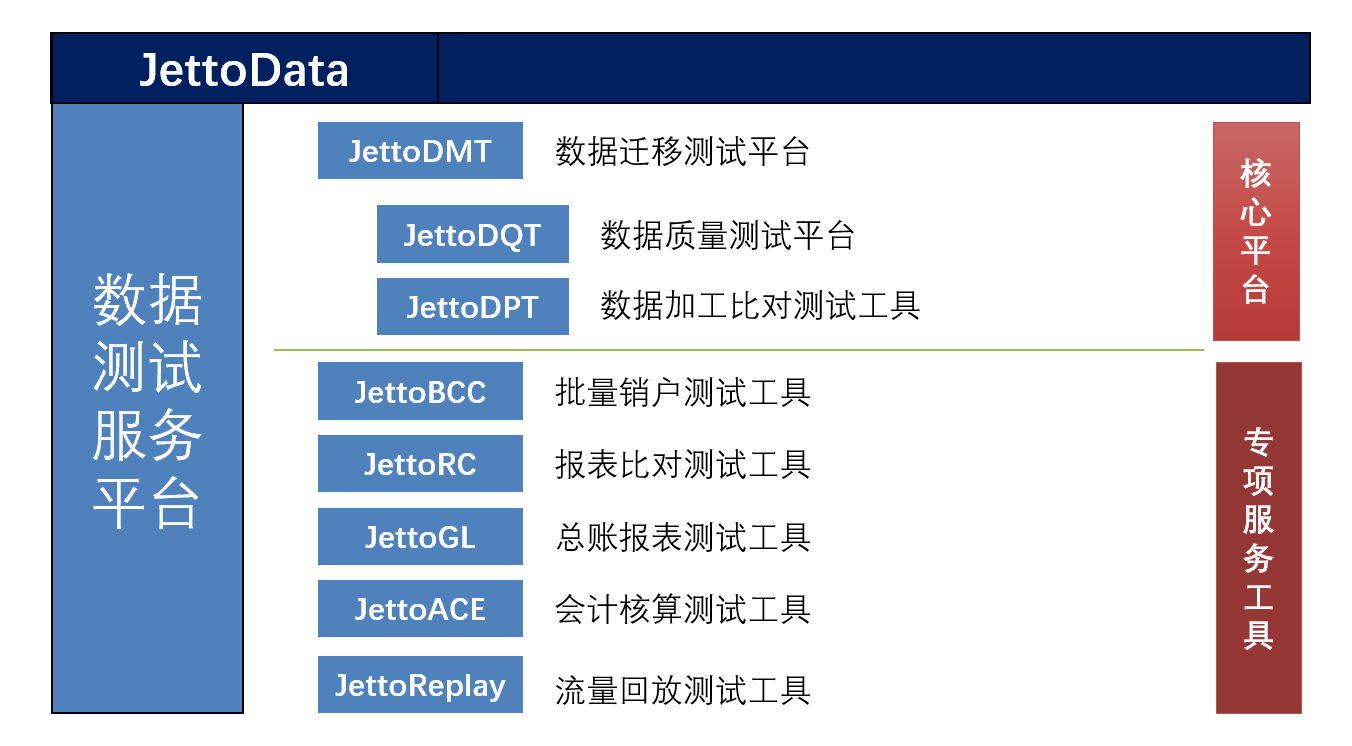Open the 报表比对测试工具 text link
1352x746 pixels.
[x=682, y=465]
